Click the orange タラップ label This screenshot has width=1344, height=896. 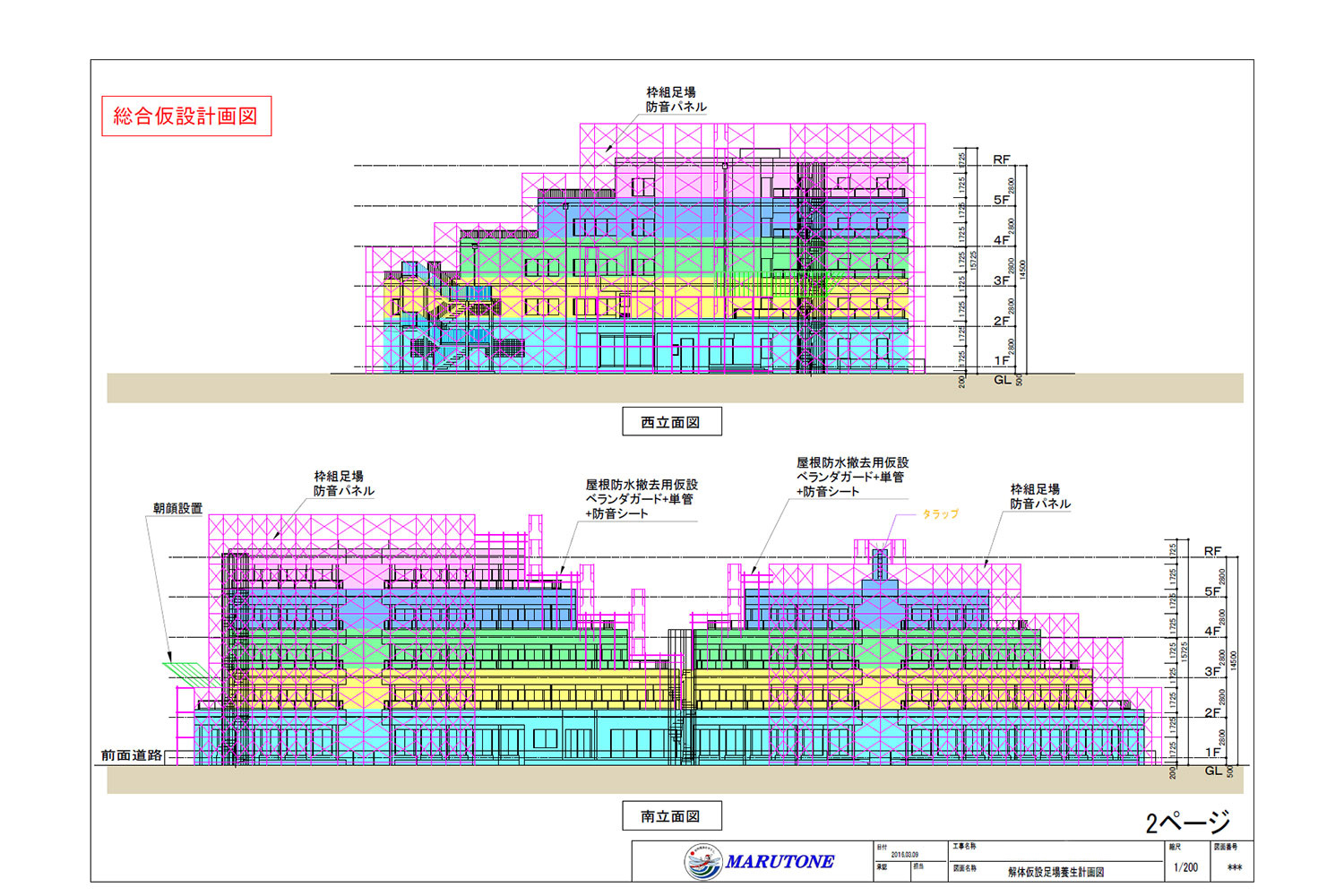940,514
